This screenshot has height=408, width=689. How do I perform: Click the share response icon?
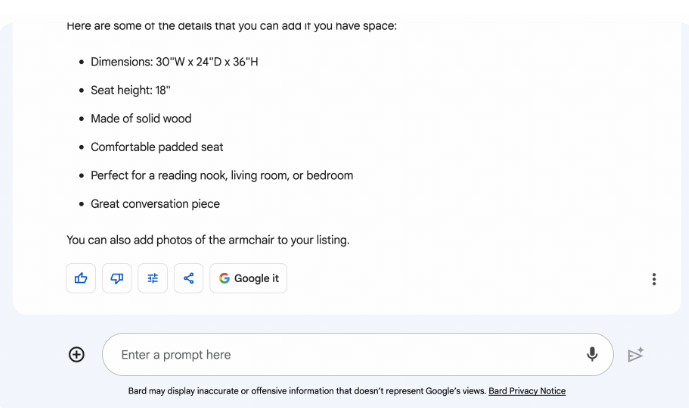pos(189,278)
